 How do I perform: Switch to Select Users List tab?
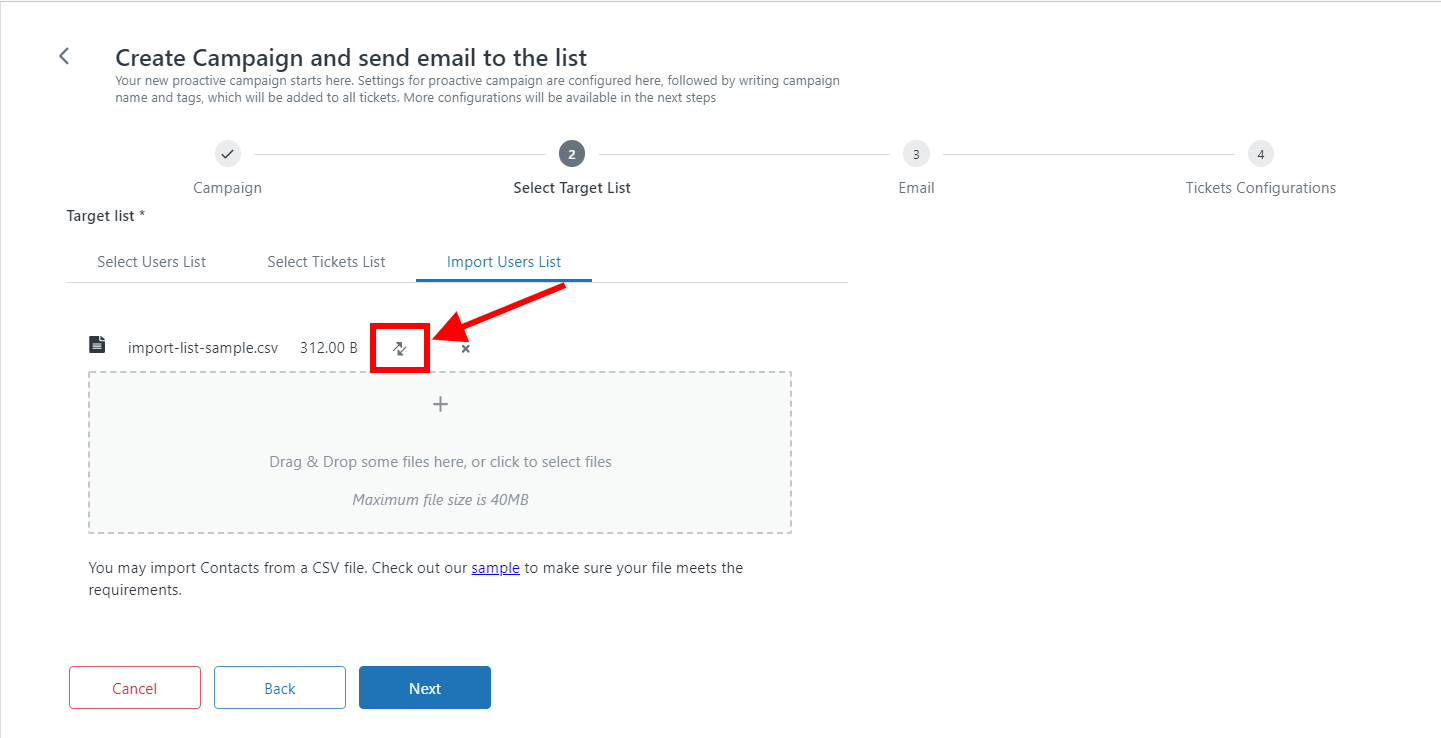click(x=151, y=262)
